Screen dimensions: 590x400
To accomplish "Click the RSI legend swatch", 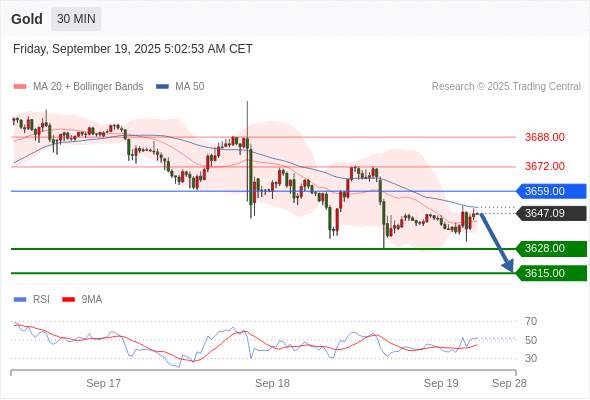I will point(20,300).
